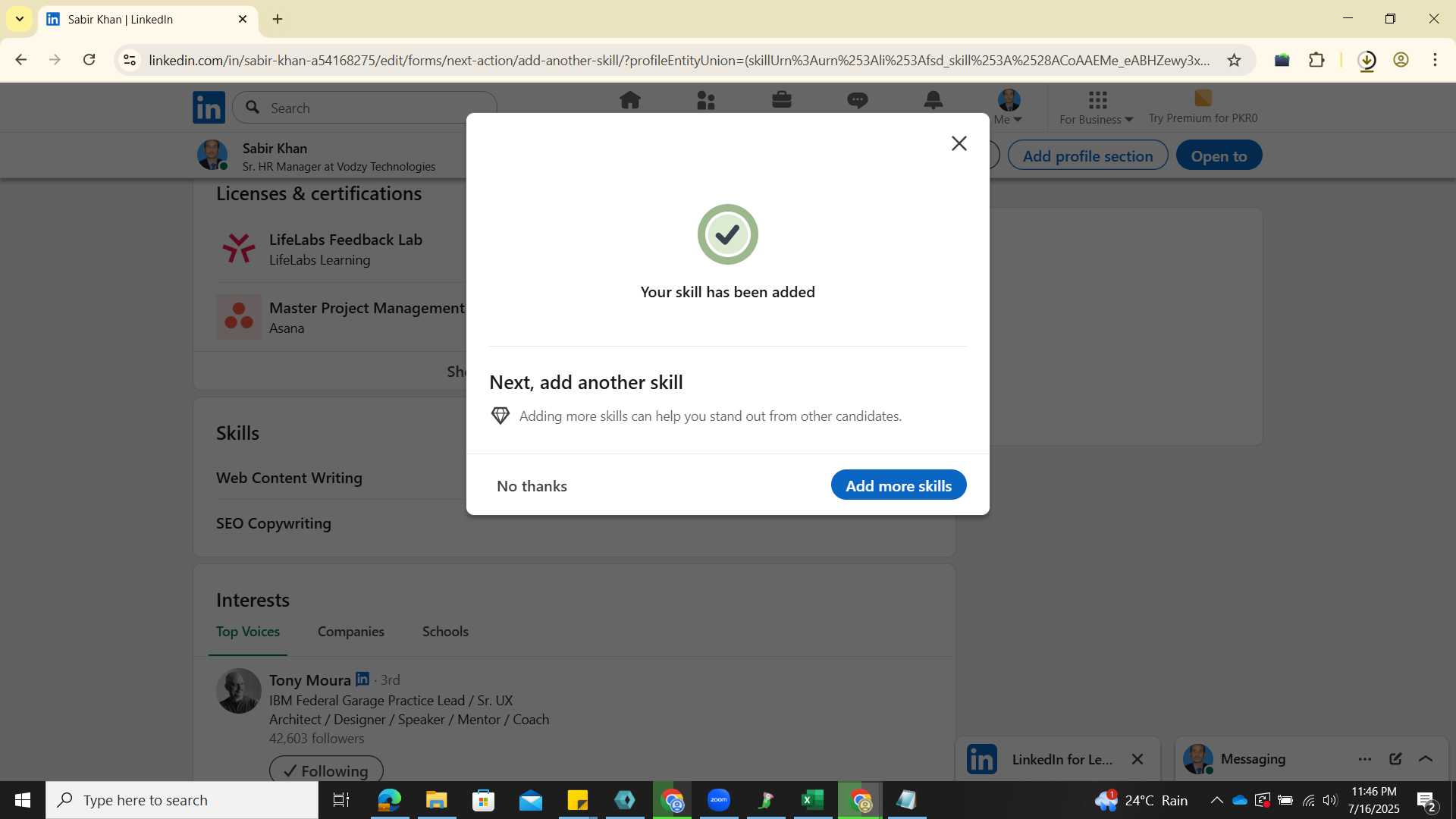Click Open to button
This screenshot has height=819, width=1456.
tap(1219, 155)
